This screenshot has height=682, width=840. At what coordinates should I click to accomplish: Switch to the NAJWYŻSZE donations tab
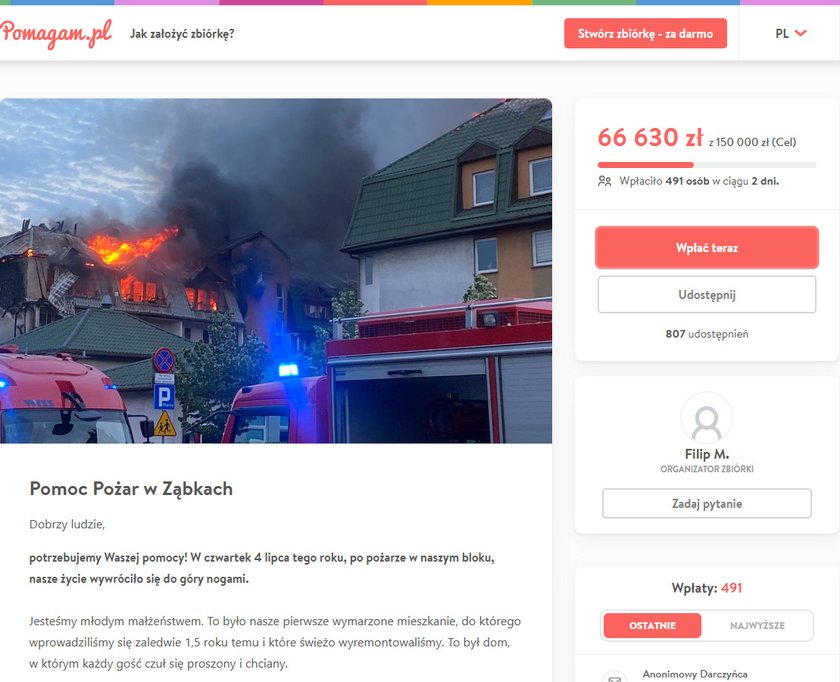[x=757, y=625]
